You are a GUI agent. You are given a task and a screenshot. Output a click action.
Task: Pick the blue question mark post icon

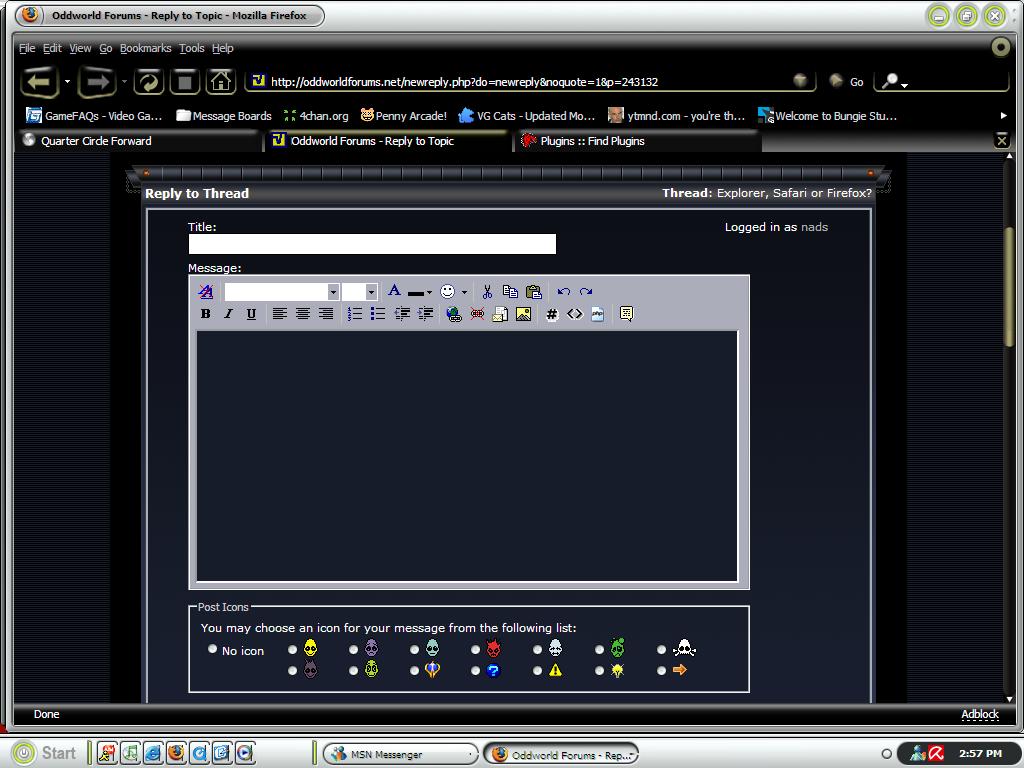coord(476,671)
